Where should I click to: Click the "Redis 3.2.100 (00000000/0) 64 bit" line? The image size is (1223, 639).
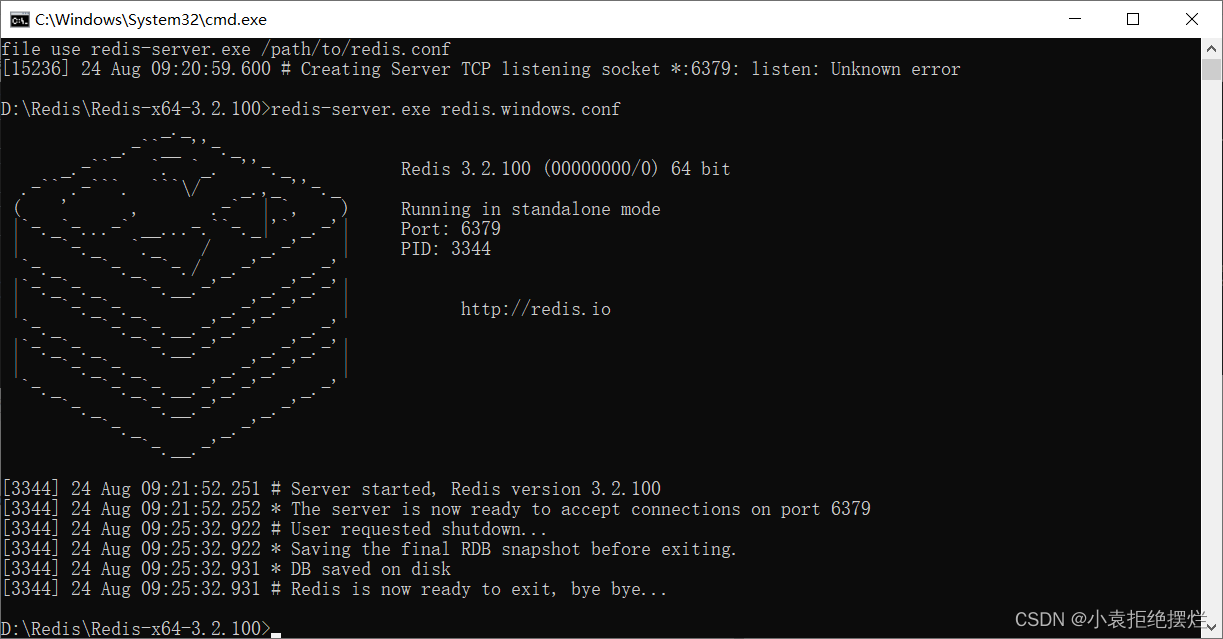point(566,169)
